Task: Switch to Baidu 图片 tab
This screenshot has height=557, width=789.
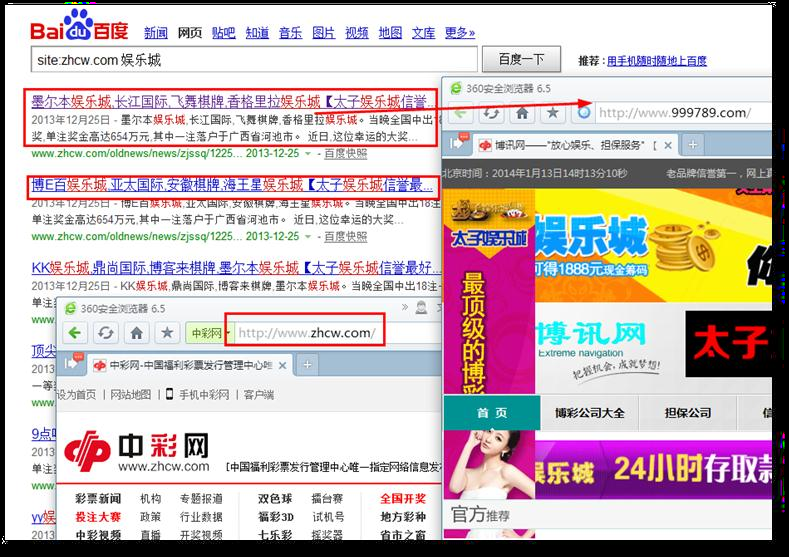Action: pyautogui.click(x=323, y=33)
